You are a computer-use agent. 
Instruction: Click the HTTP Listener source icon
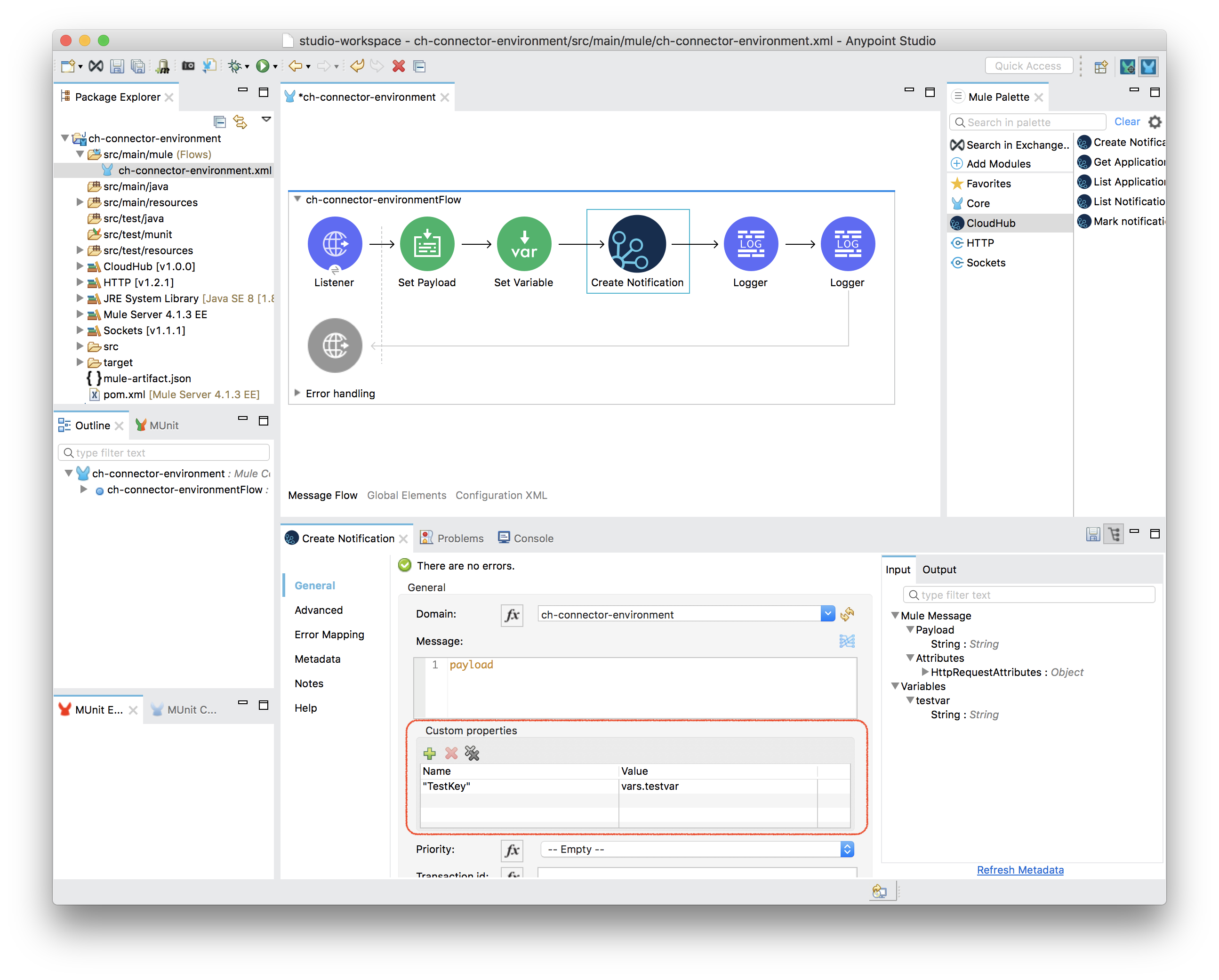(335, 244)
